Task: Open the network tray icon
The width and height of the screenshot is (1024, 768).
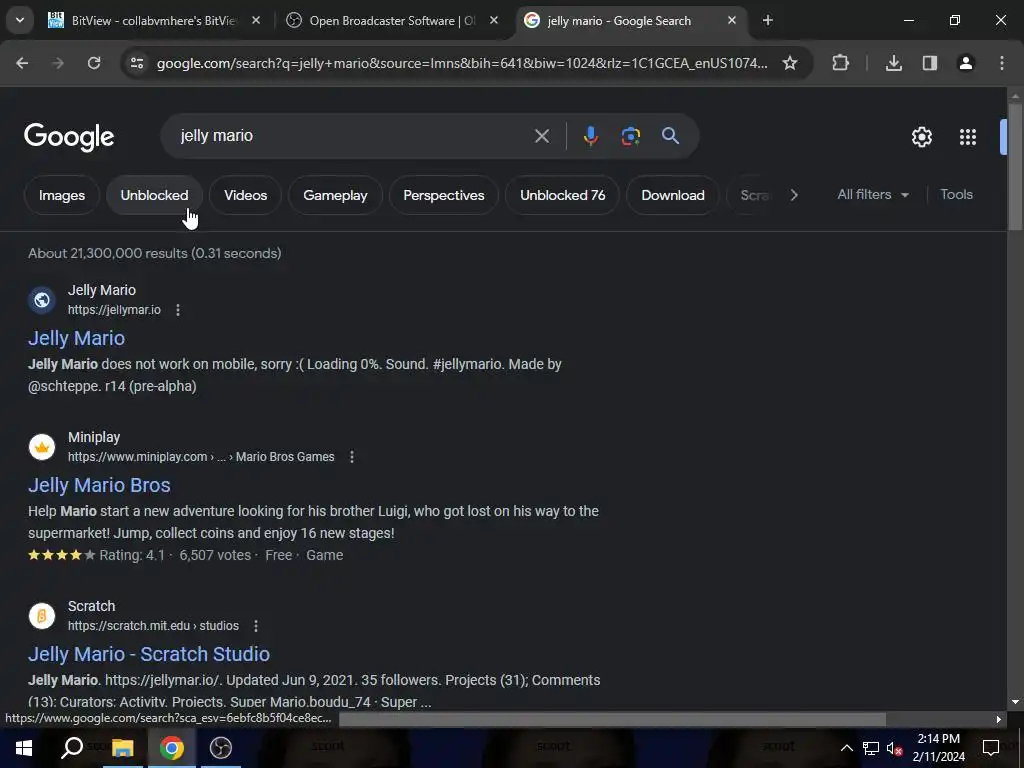Action: click(x=871, y=748)
